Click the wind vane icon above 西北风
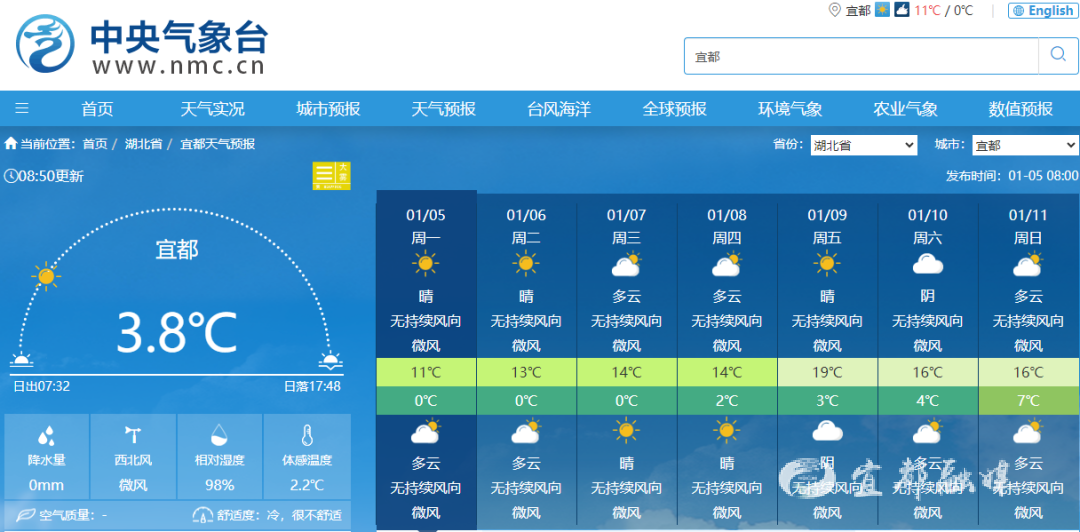The height and width of the screenshot is (532, 1080). tap(133, 436)
